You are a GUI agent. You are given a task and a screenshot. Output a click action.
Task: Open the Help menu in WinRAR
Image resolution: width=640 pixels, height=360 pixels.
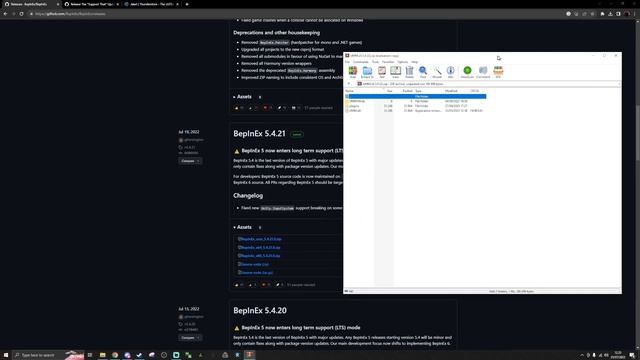coord(414,62)
